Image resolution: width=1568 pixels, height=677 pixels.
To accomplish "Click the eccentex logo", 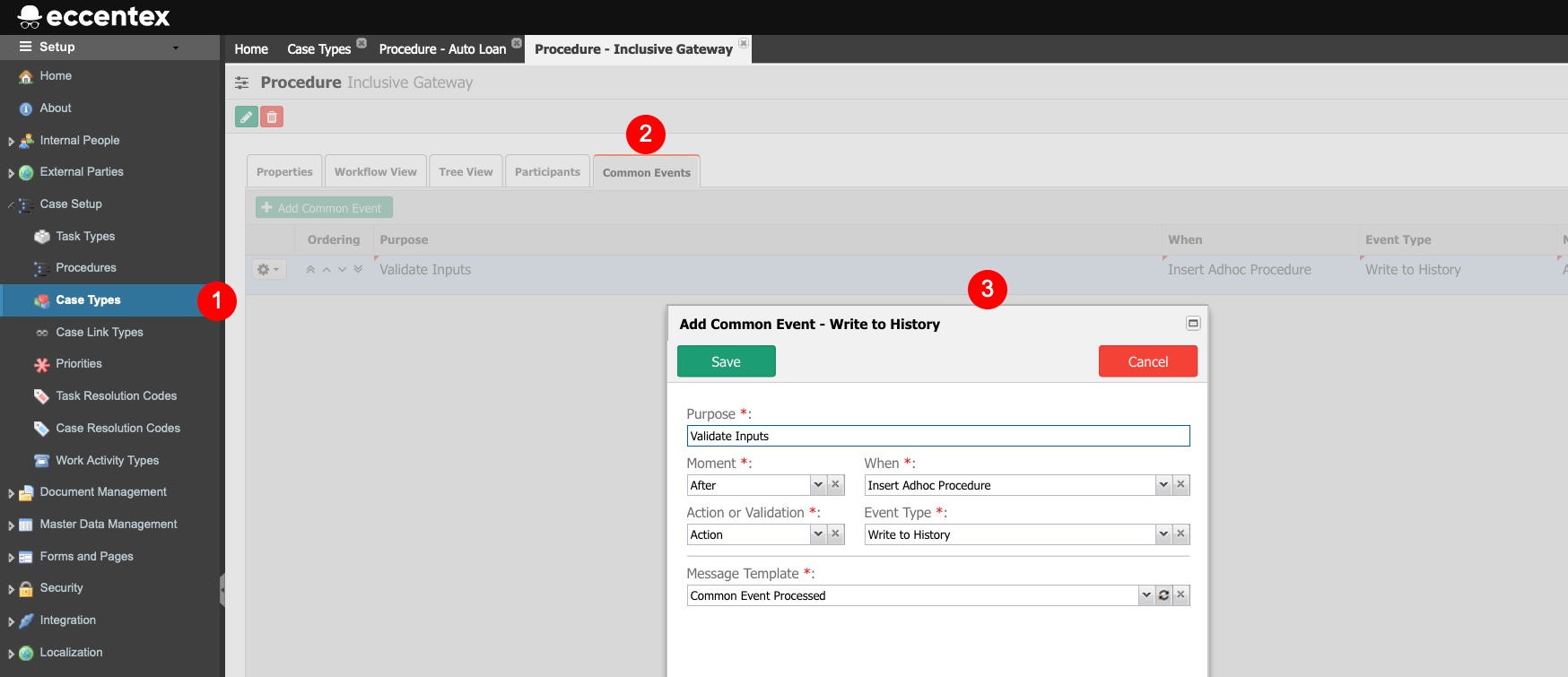I will pyautogui.click(x=93, y=16).
